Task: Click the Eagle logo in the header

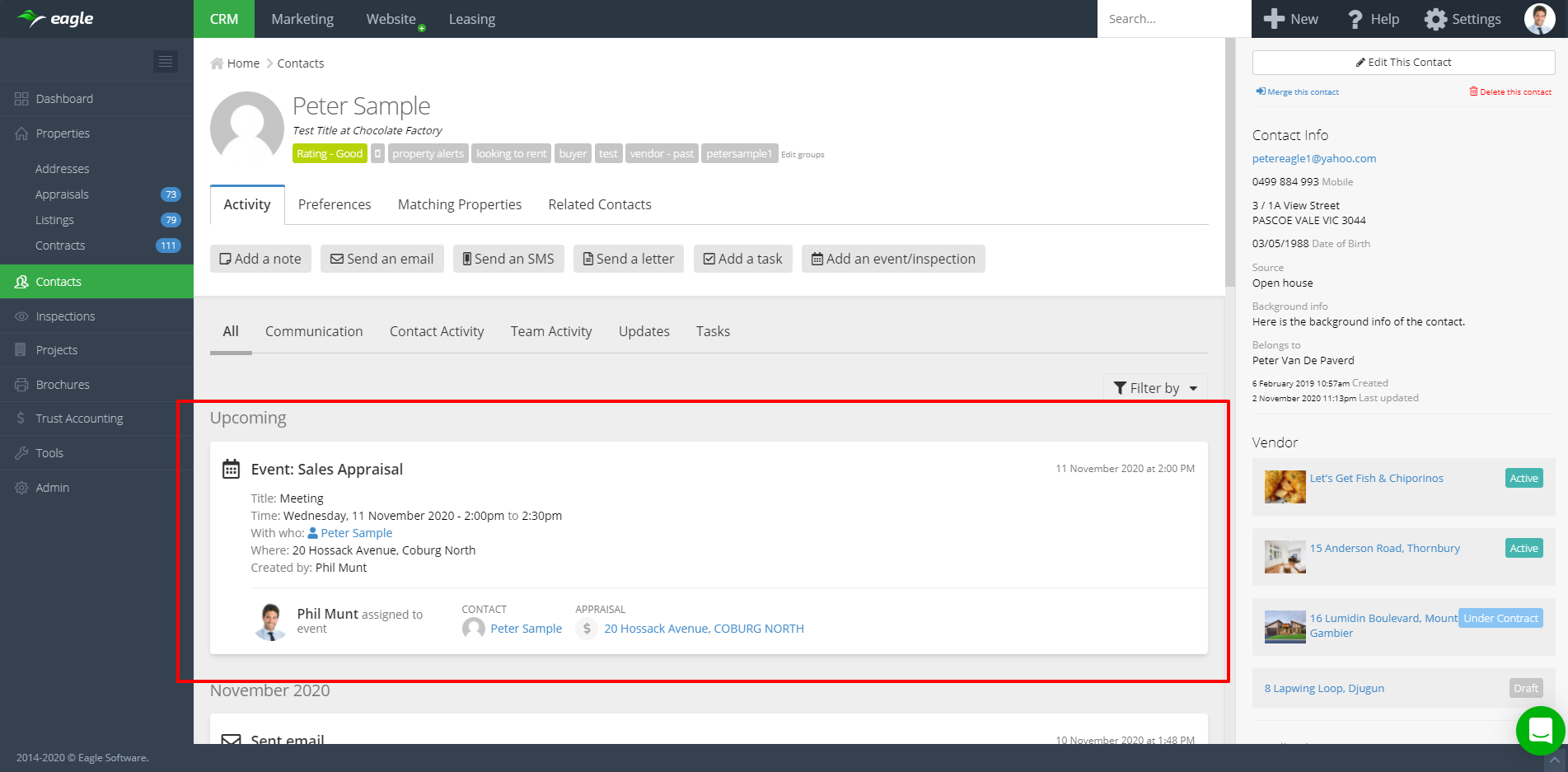Action: (x=56, y=19)
